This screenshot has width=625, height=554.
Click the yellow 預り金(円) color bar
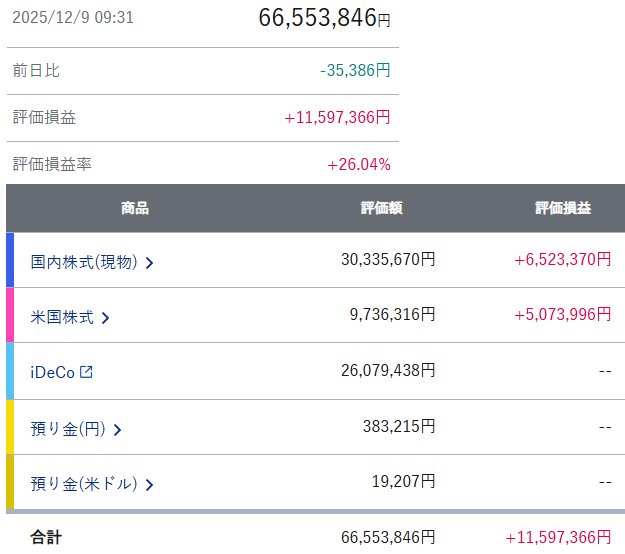pyautogui.click(x=10, y=427)
